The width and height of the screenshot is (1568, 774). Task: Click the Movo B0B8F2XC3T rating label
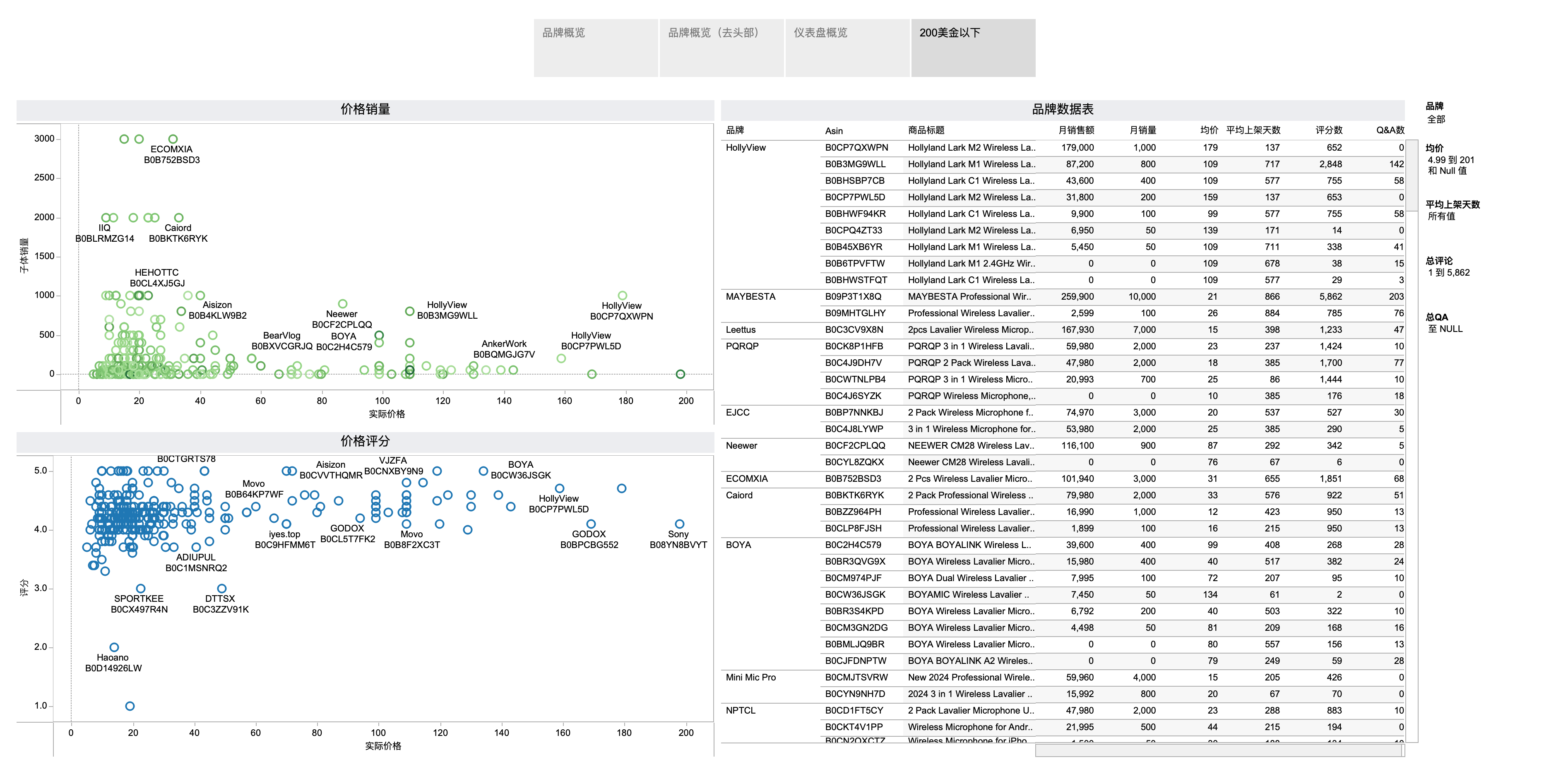[411, 540]
